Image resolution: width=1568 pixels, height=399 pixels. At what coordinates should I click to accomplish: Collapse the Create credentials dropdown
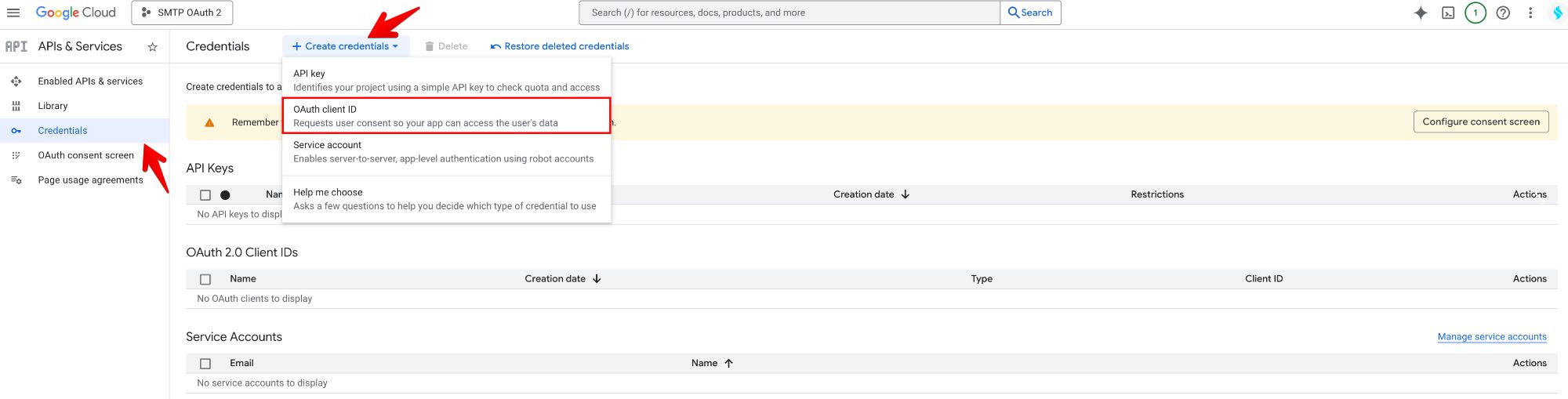[x=346, y=46]
